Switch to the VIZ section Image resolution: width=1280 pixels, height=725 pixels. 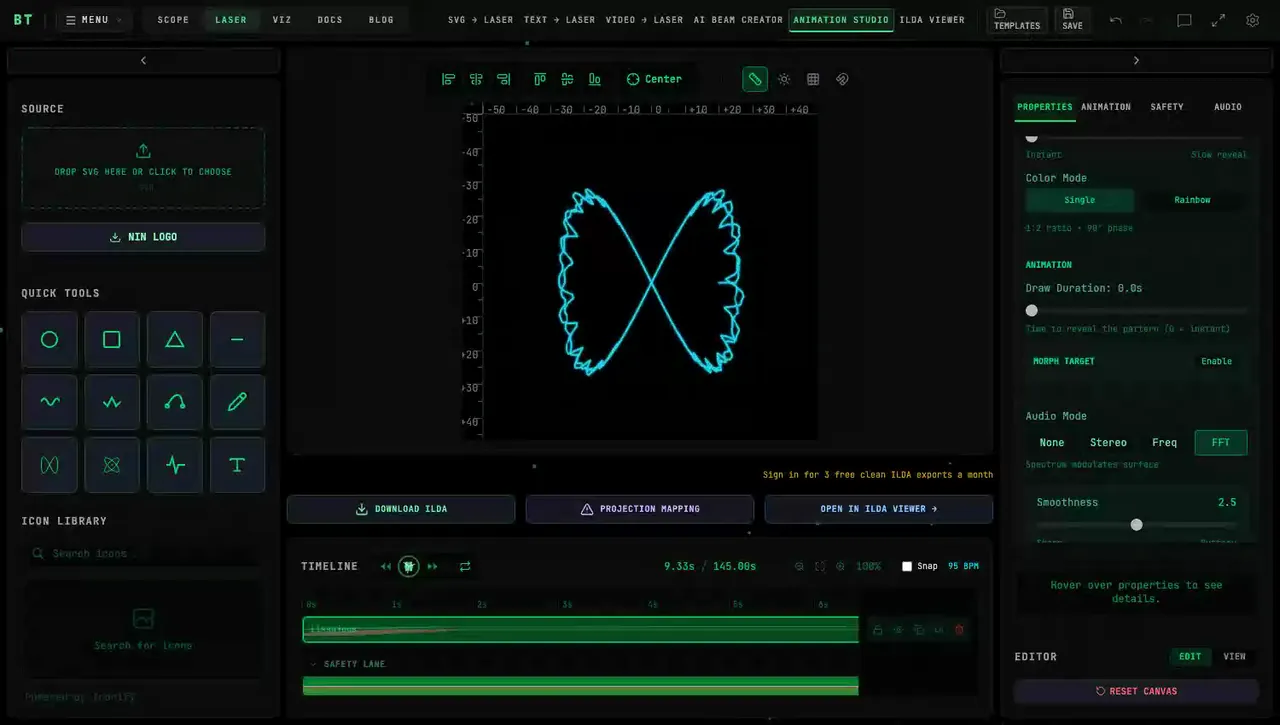coord(282,20)
